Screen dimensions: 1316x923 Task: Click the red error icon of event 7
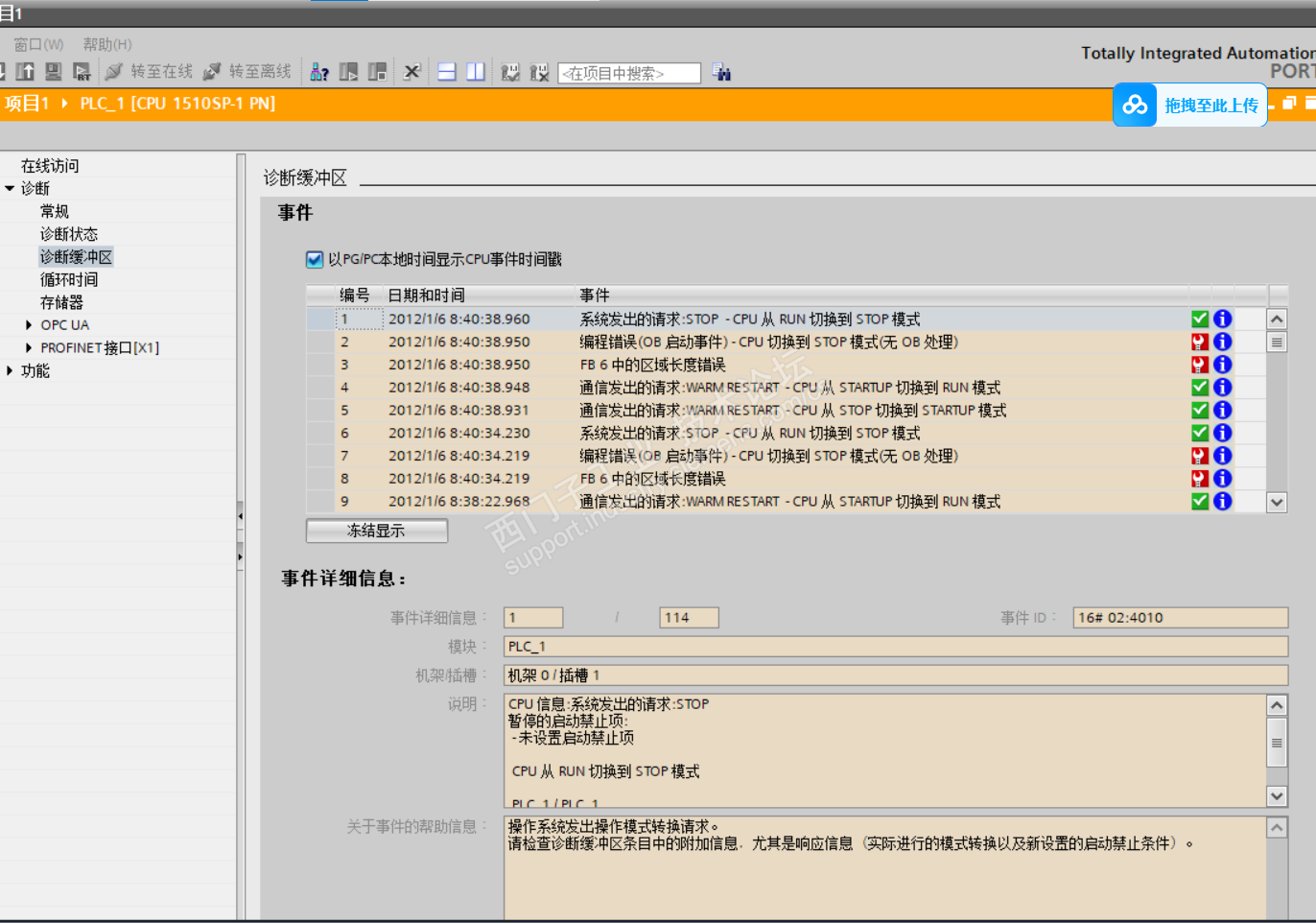coord(1200,456)
